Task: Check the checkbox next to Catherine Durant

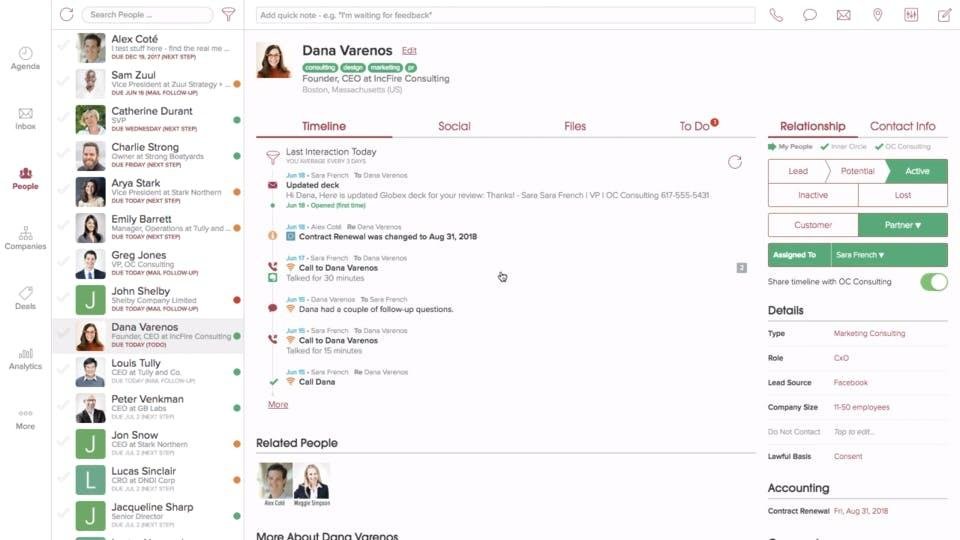Action: pyautogui.click(x=63, y=118)
